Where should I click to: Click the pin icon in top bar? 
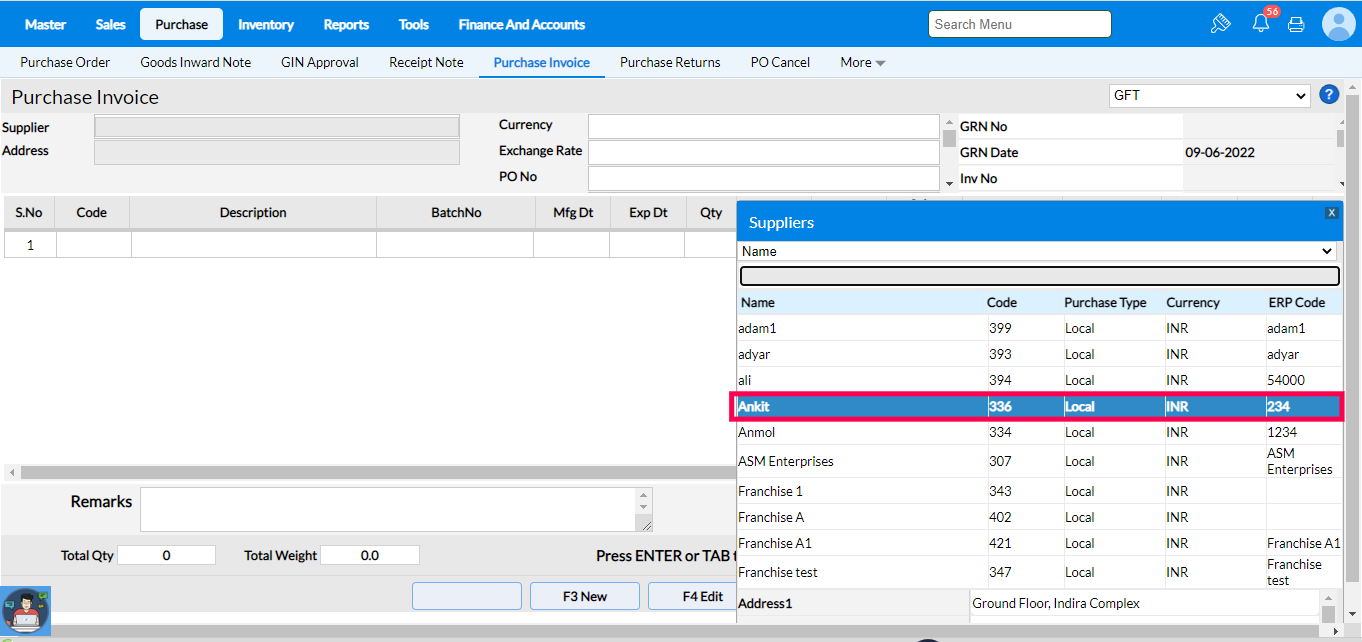[1220, 24]
